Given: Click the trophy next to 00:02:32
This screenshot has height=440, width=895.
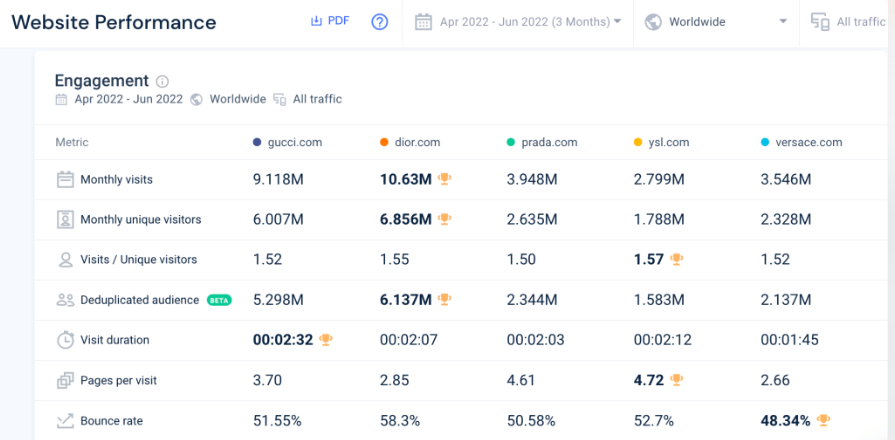Looking at the screenshot, I should tap(325, 340).
